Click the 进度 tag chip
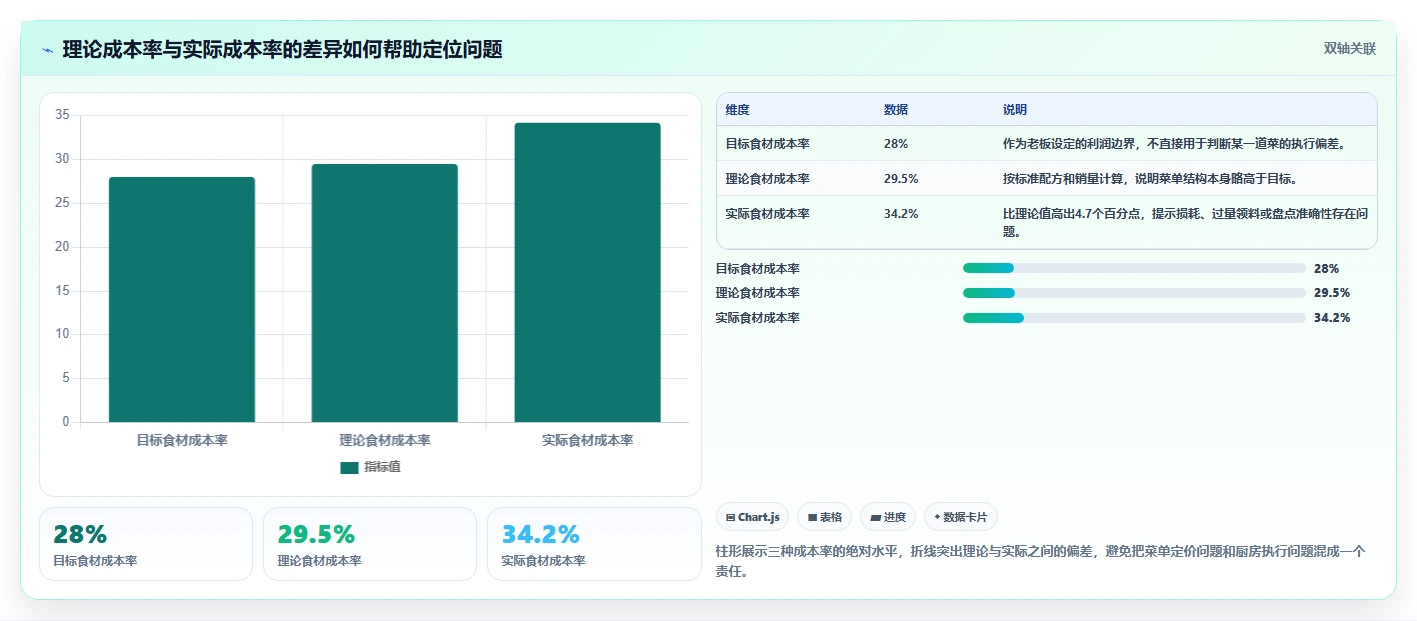Viewport: 1417px width, 621px height. (888, 517)
